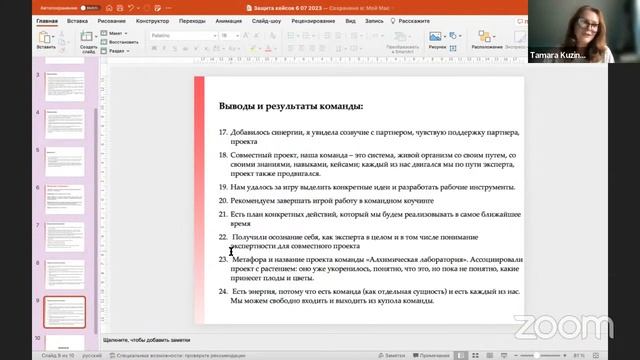640x360 pixels.
Task: Click the zoom slider in status bar
Action: [x=540, y=356]
